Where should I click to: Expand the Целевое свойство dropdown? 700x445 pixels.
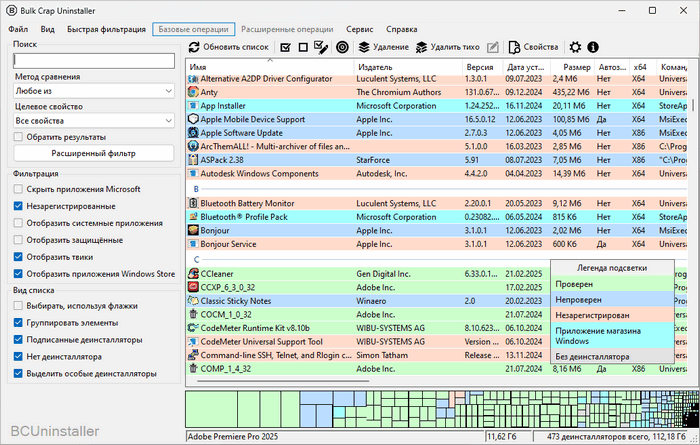coord(94,121)
